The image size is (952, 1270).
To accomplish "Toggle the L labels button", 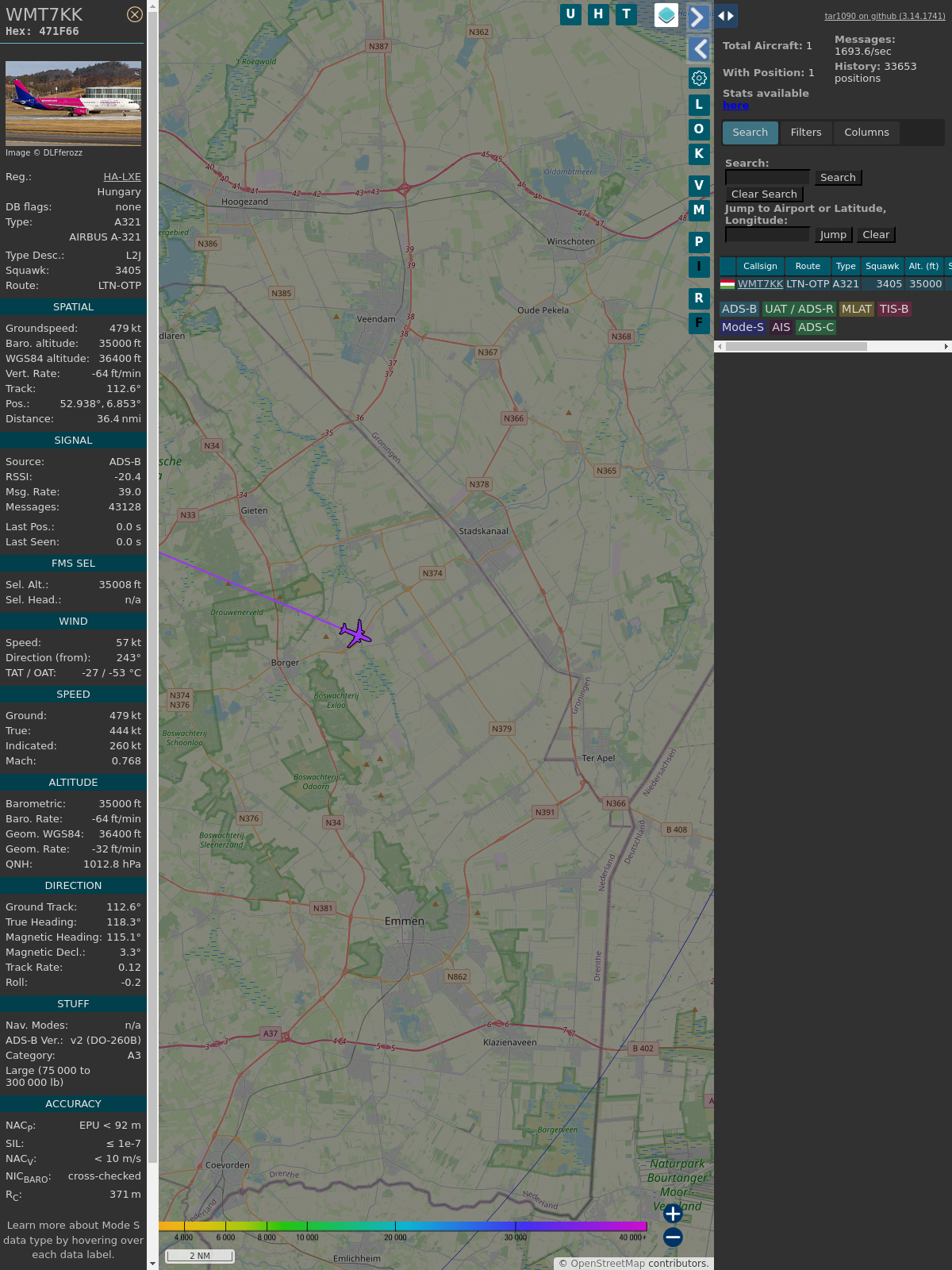I will pos(699,104).
